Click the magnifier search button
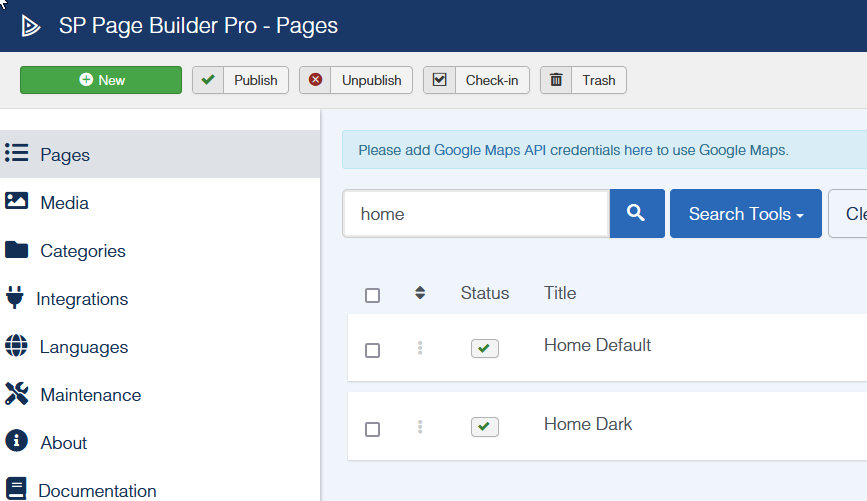Viewport: 867px width, 501px height. point(636,213)
